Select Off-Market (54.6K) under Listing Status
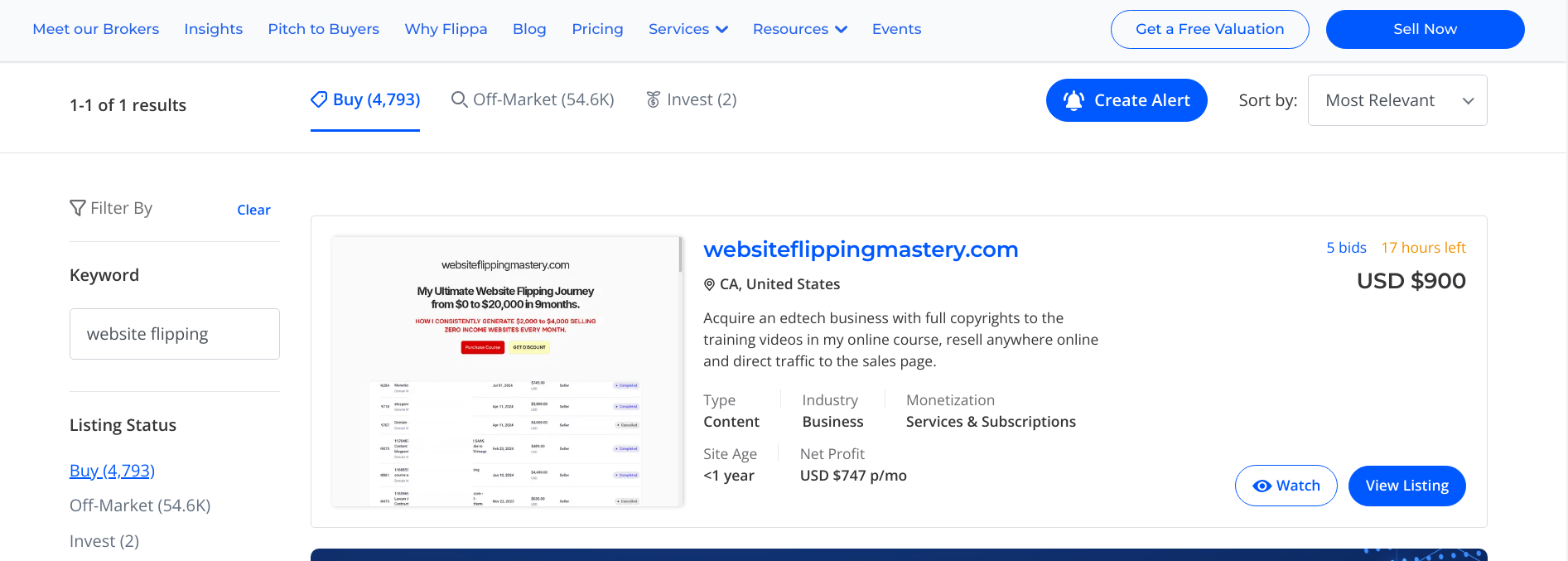1568x561 pixels. pyautogui.click(x=140, y=505)
